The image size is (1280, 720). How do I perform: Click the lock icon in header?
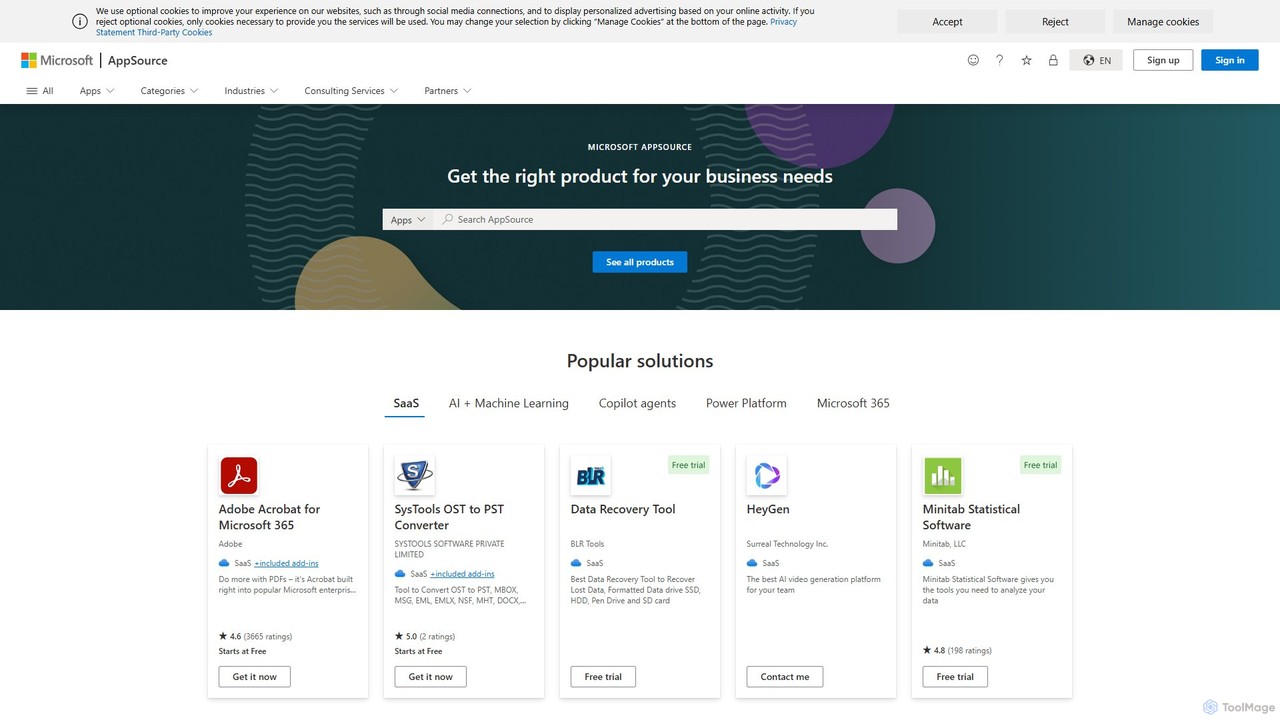[x=1053, y=60]
